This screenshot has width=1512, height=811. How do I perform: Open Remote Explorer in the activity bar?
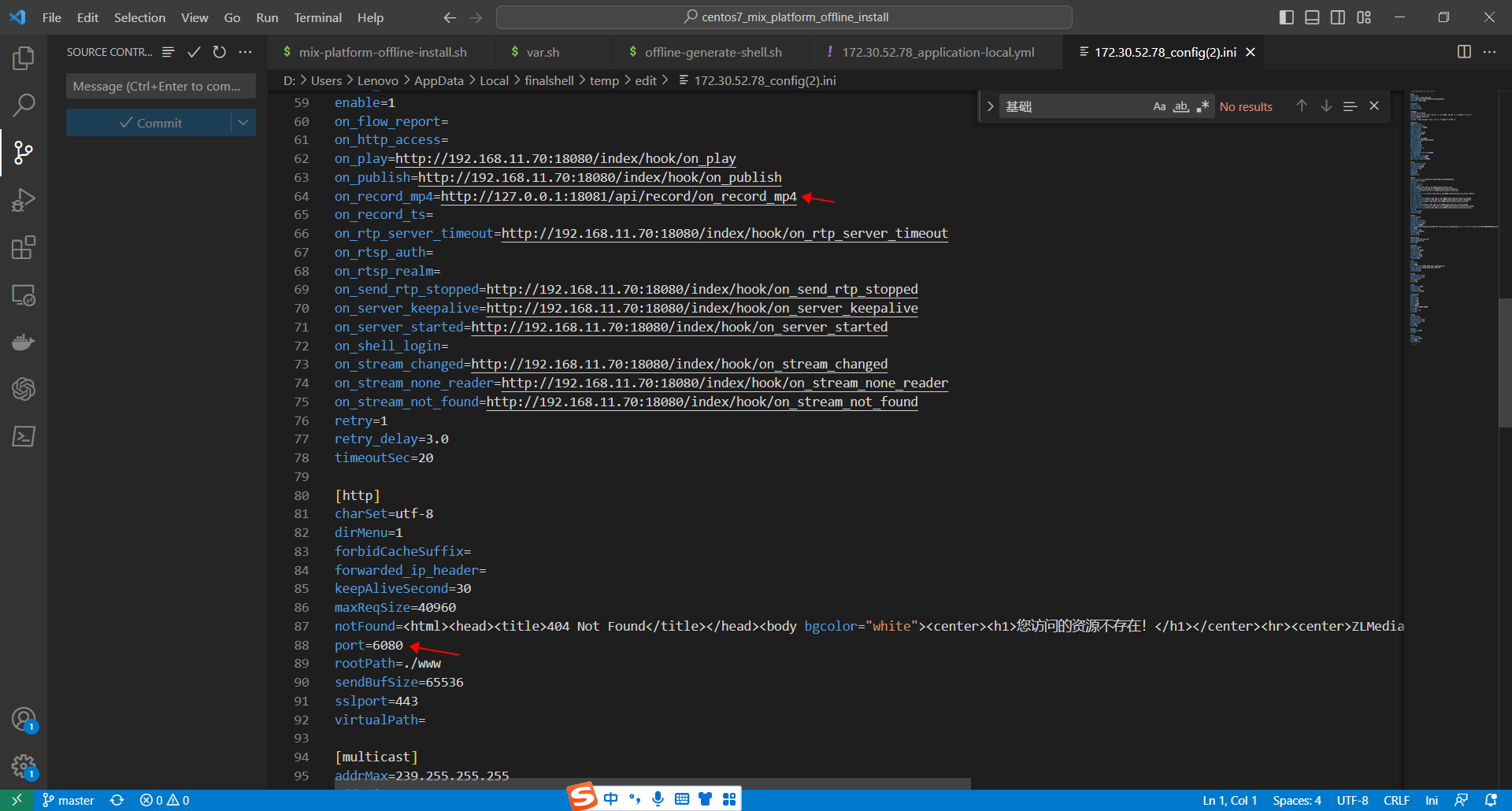[x=24, y=295]
